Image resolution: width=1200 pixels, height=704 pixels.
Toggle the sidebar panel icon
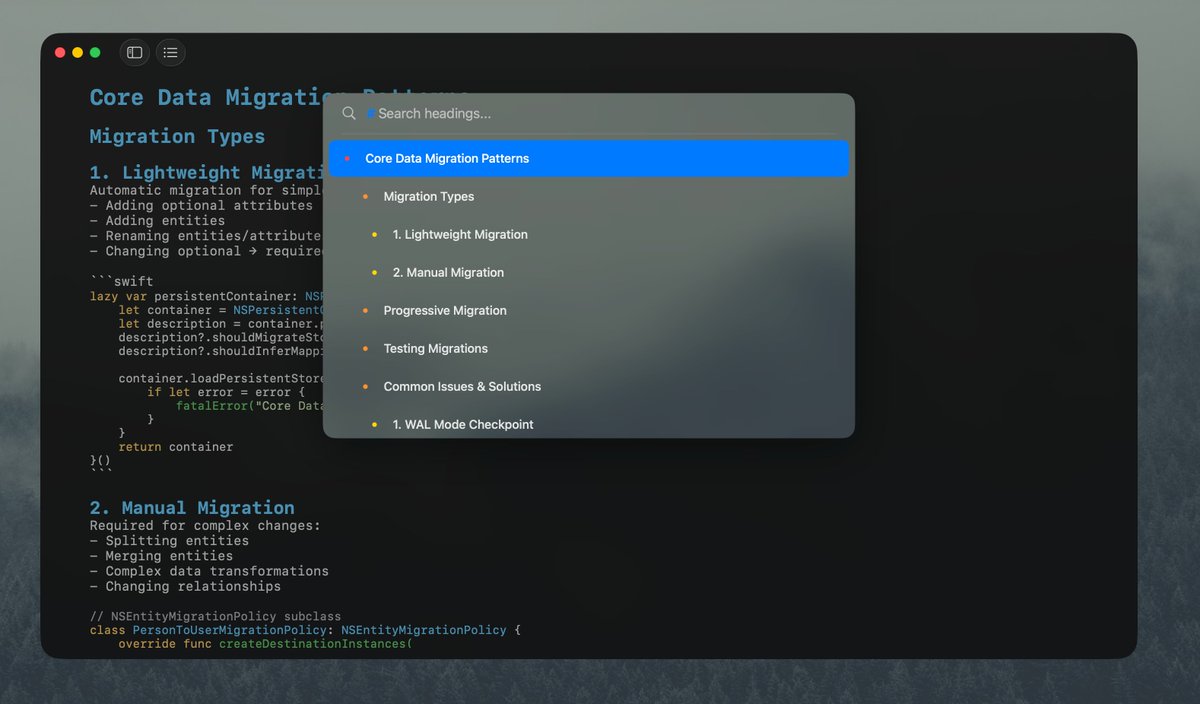coord(134,52)
